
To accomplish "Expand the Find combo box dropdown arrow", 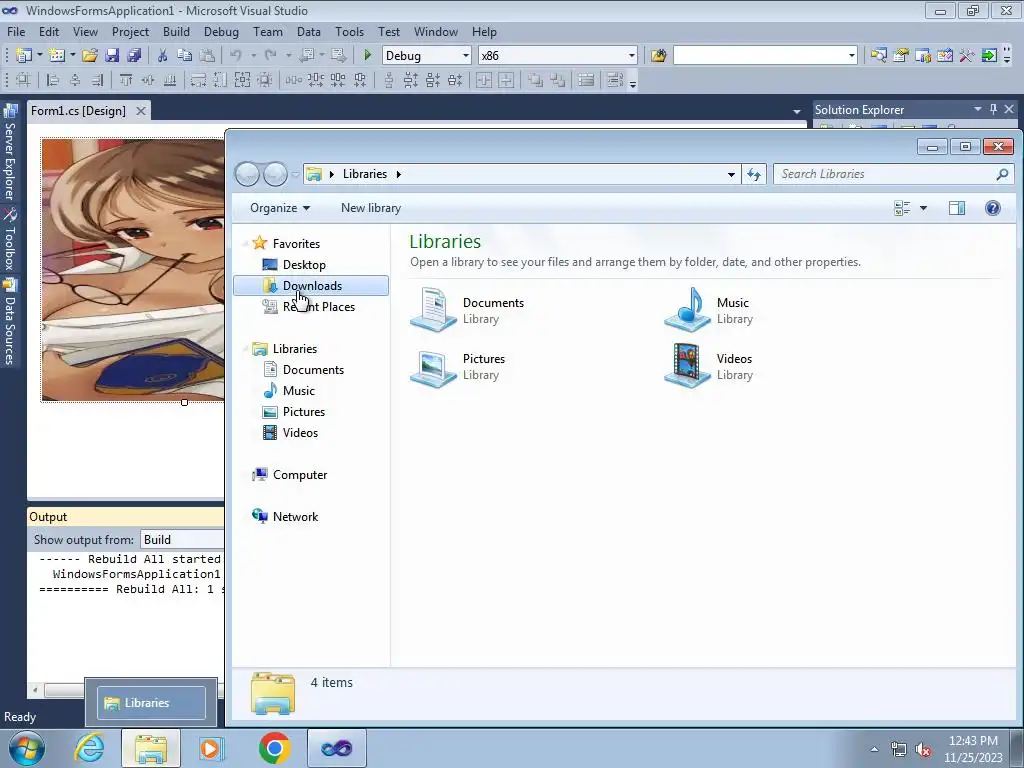I will 851,56.
